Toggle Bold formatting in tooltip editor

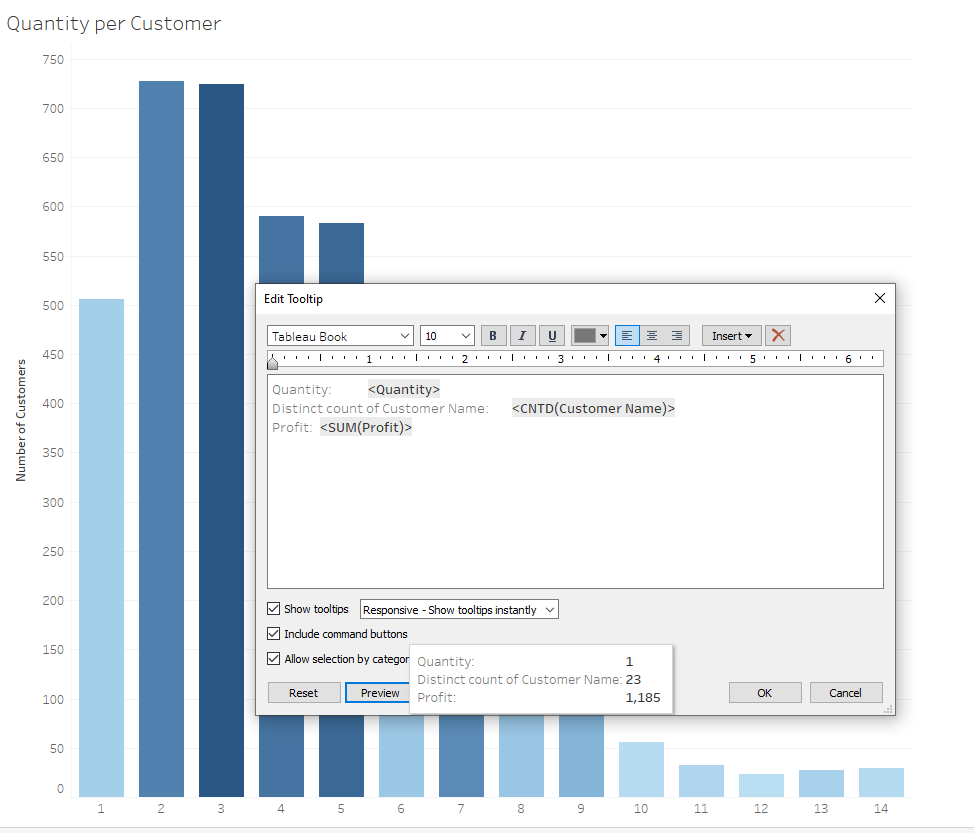[493, 335]
